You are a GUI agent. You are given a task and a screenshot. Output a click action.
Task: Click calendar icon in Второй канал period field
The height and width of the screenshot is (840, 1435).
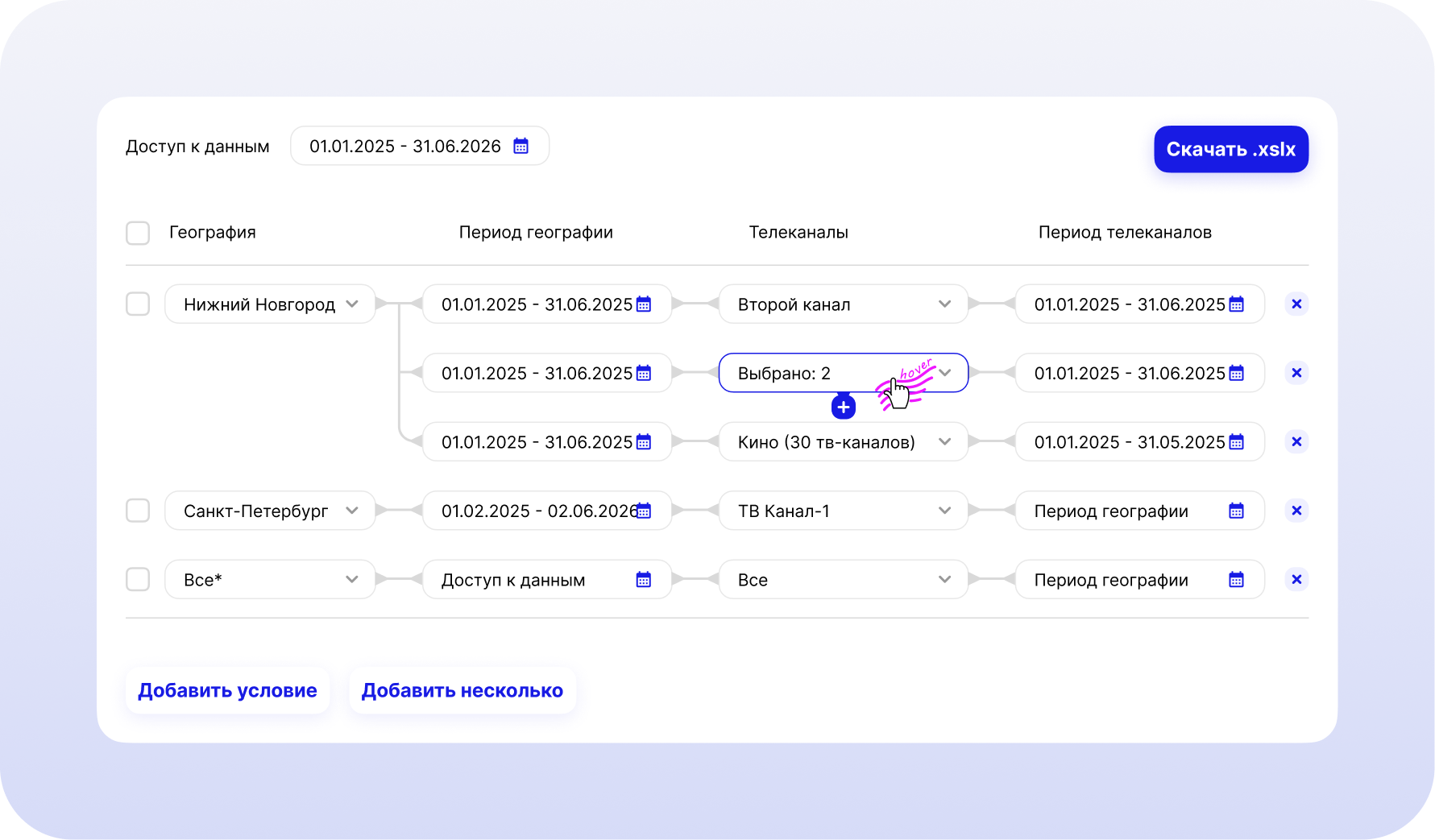1235,304
